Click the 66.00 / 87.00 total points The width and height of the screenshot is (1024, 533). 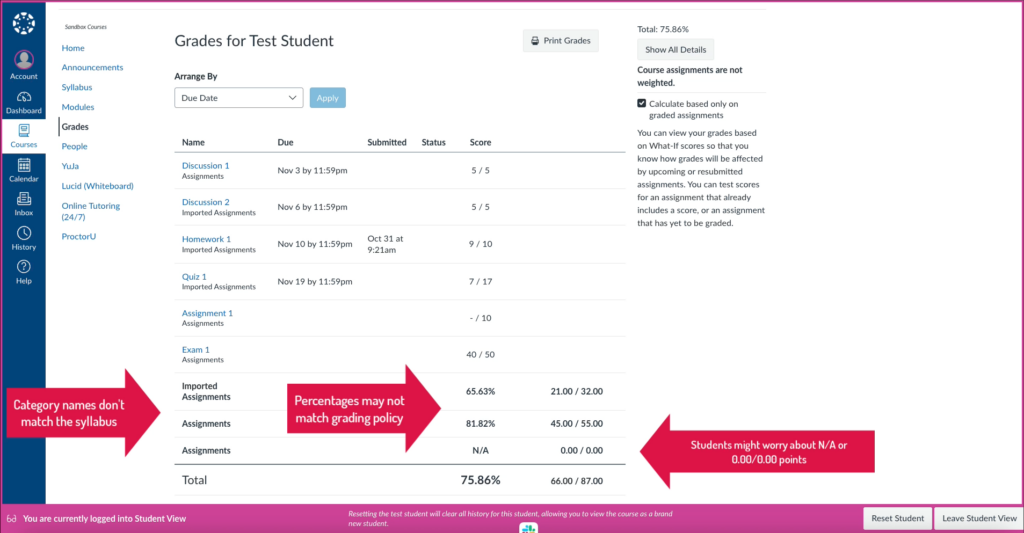(577, 481)
